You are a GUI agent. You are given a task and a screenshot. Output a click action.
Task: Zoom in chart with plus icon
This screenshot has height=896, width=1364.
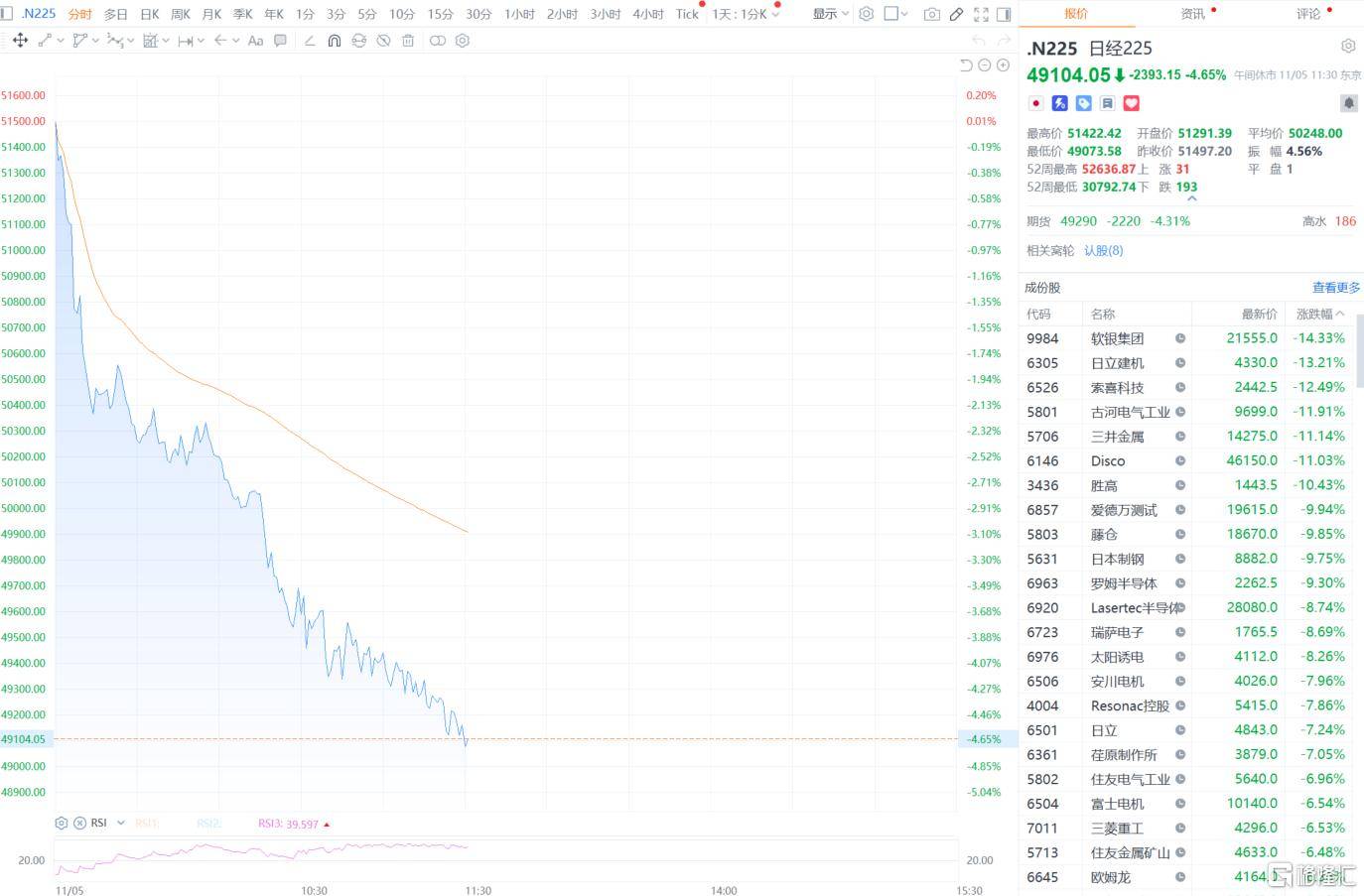tap(1003, 65)
